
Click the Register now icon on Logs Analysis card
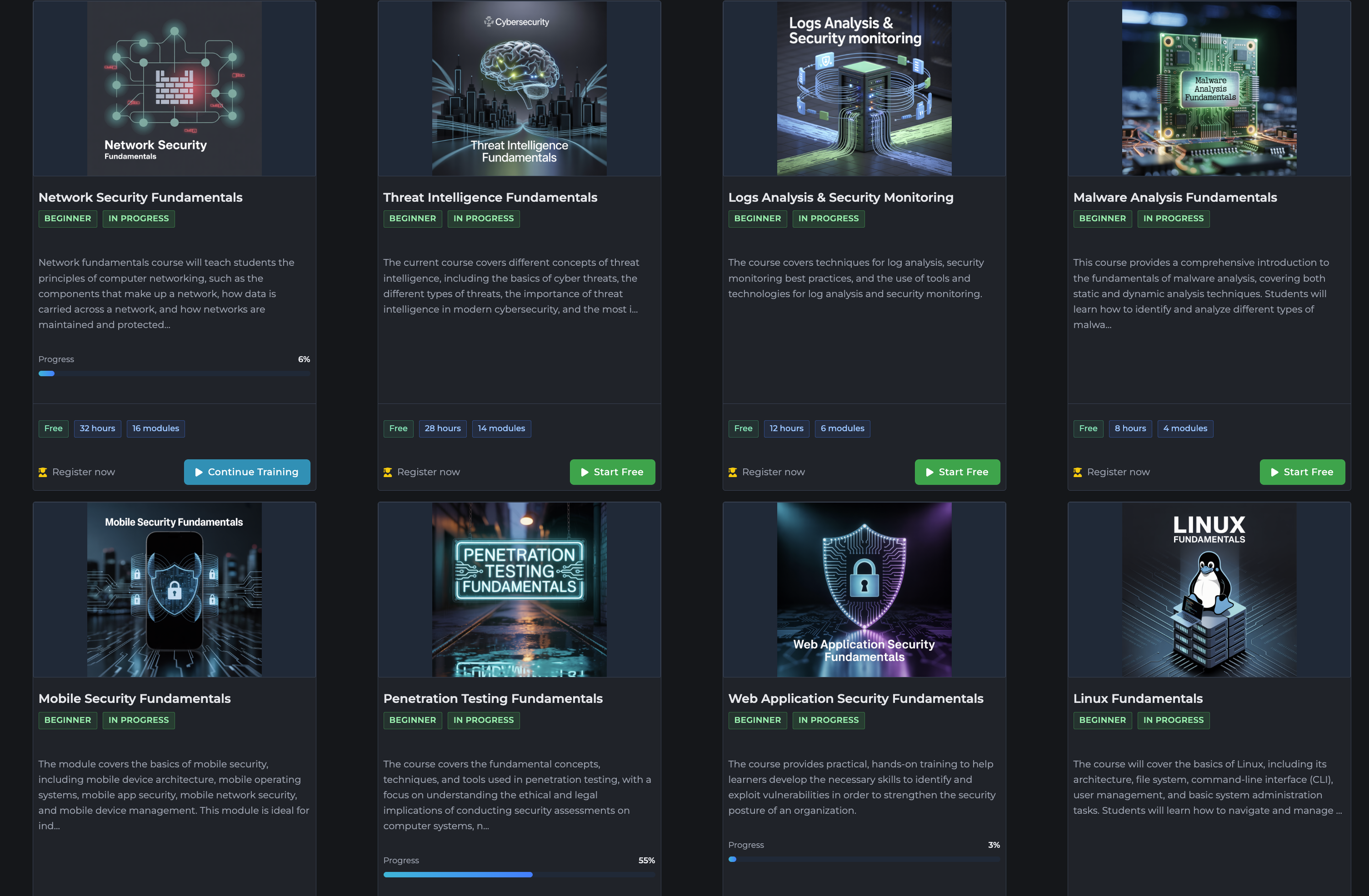click(x=733, y=472)
